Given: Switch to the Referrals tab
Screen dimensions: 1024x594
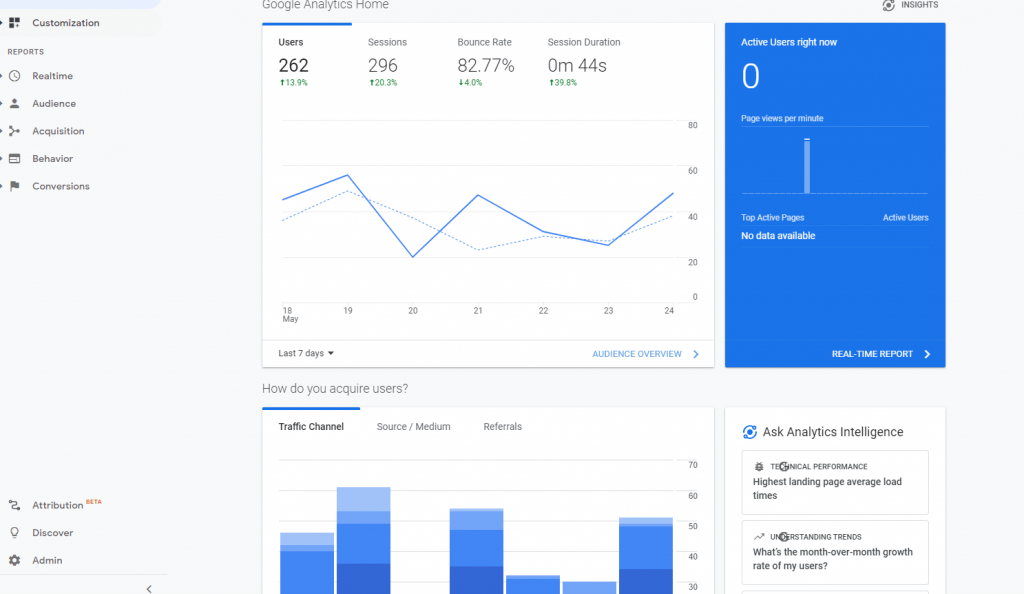Looking at the screenshot, I should pyautogui.click(x=503, y=426).
